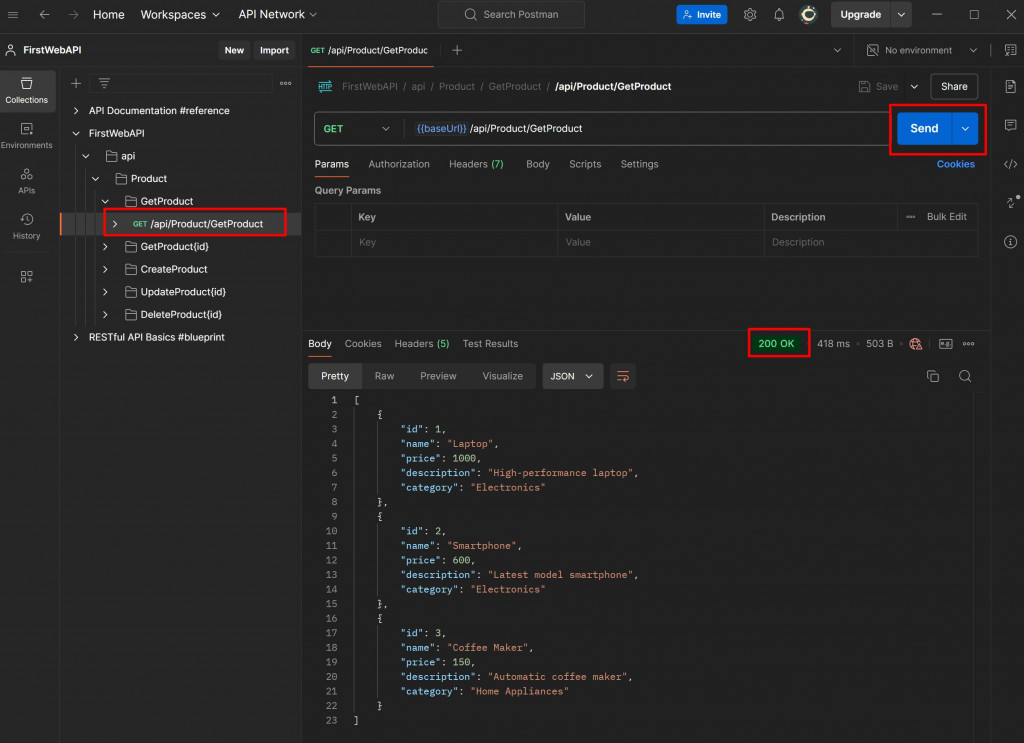
Task: Collapse the FirstWebAPI collection
Action: [x=76, y=133]
